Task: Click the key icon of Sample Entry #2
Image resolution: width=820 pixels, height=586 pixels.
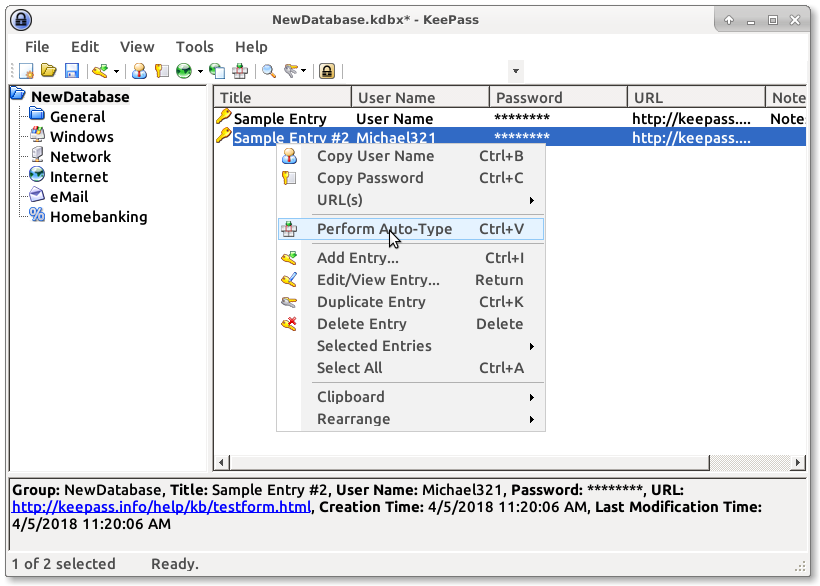Action: 223,136
